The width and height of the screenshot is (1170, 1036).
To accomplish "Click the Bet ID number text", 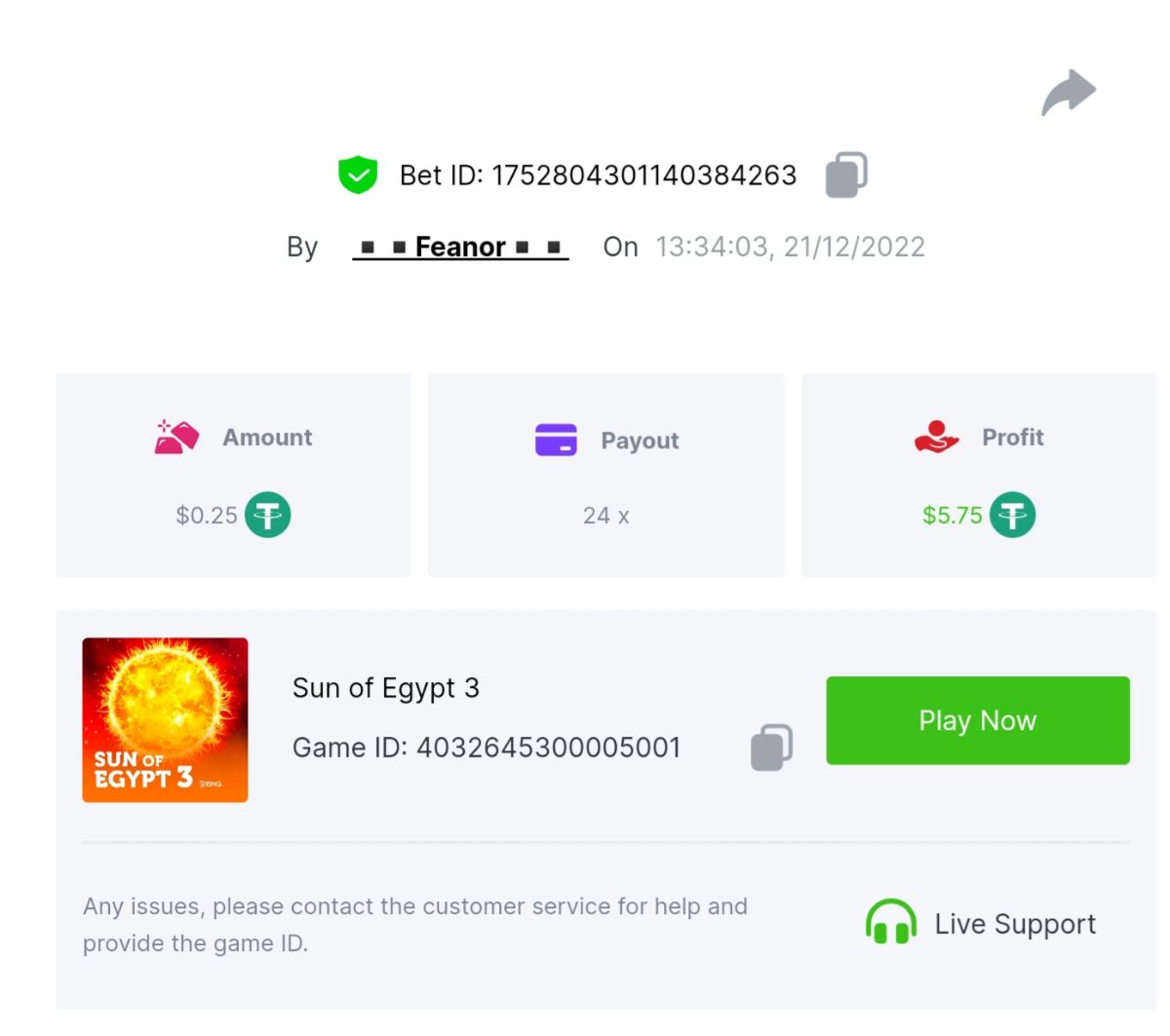I will 643,175.
